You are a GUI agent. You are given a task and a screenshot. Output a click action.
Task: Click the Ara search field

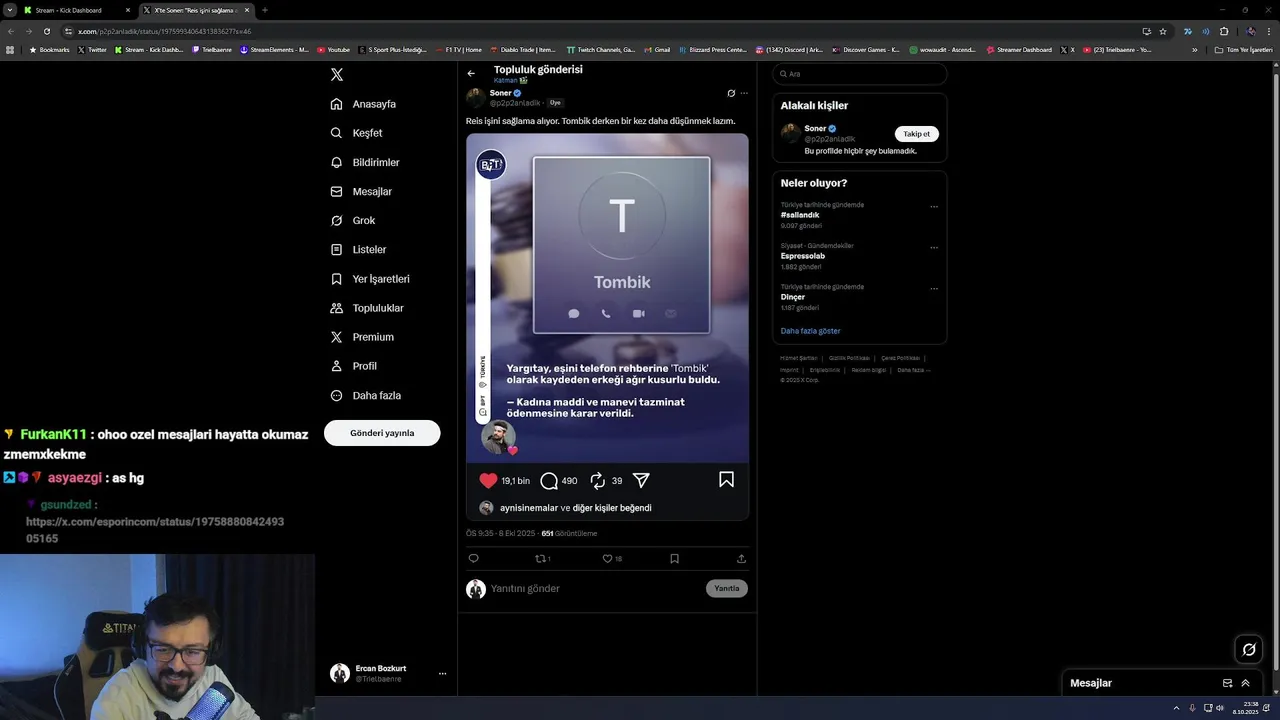coord(860,74)
